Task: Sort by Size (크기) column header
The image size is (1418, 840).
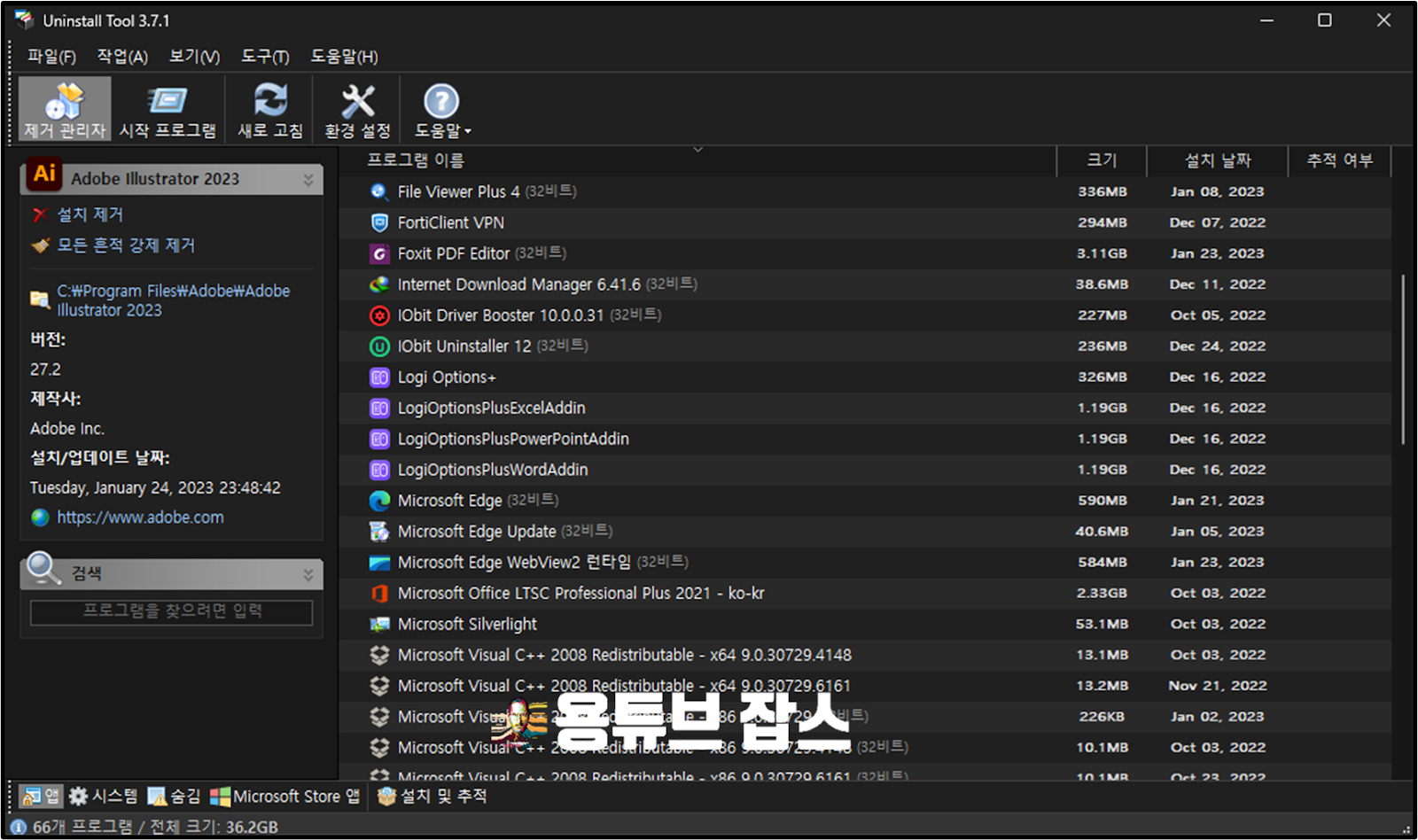Action: click(x=1102, y=160)
